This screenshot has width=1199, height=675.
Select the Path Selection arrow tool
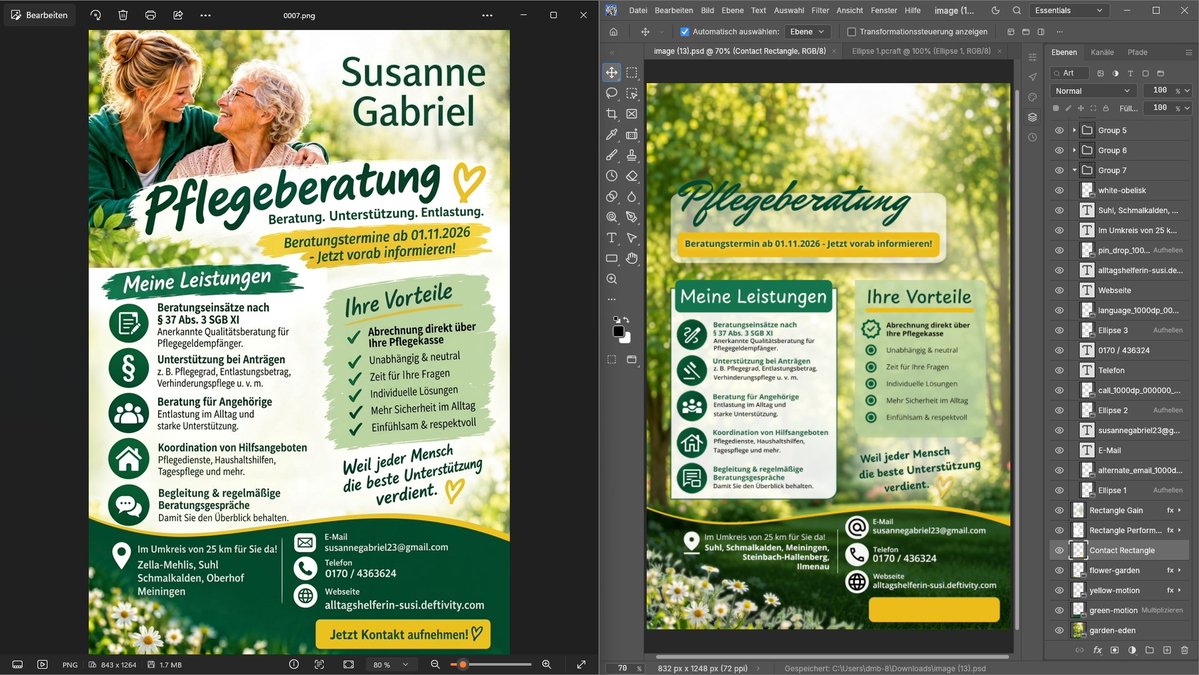pos(632,238)
